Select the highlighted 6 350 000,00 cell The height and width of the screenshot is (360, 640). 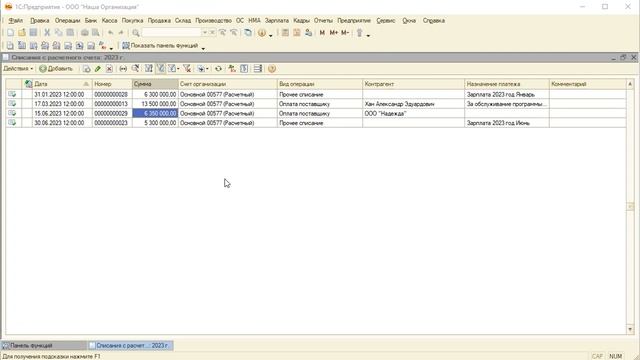(155, 113)
